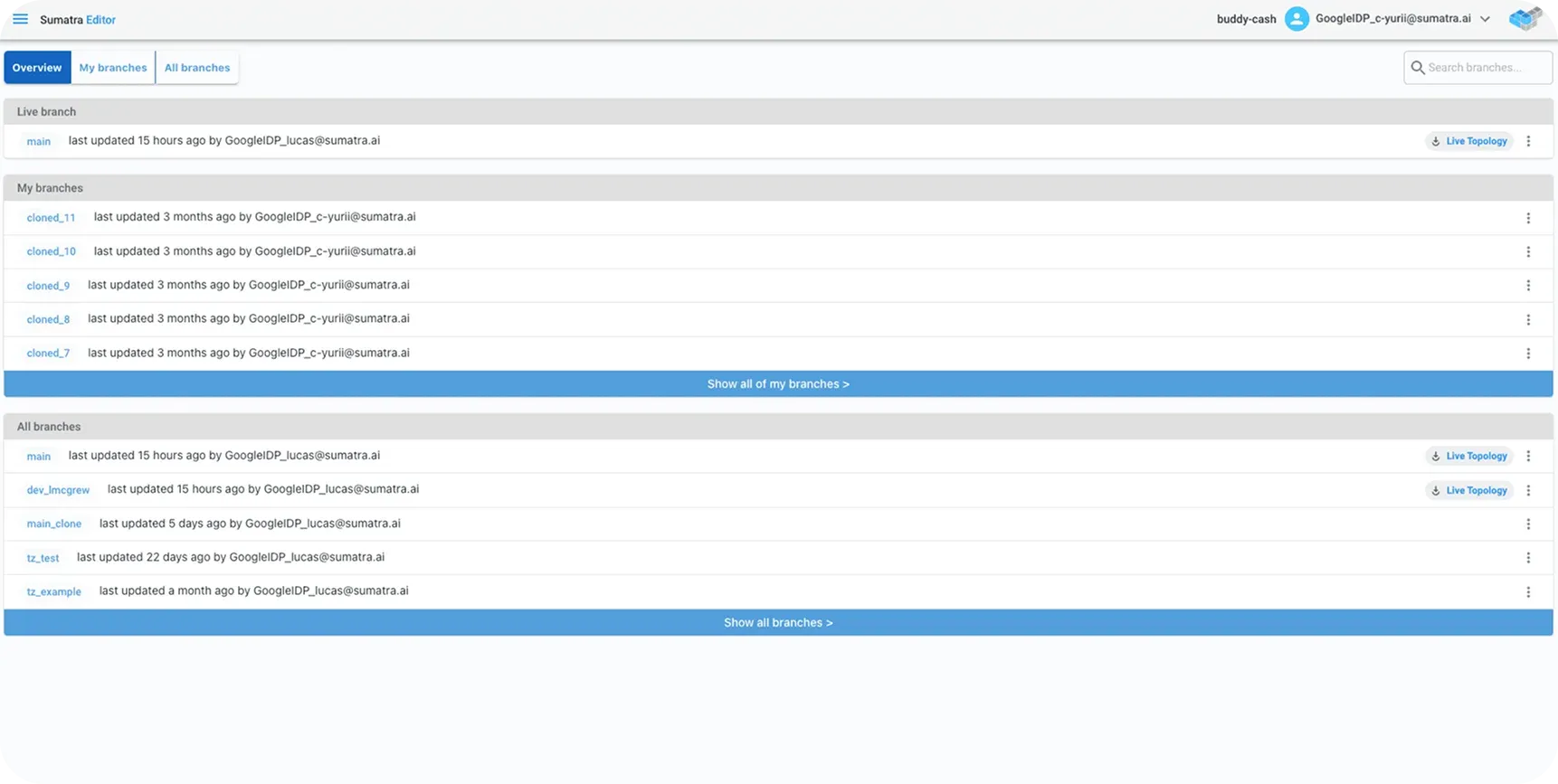This screenshot has height=784, width=1558.
Task: Open the dev_lmcgrew branch link
Action: click(x=58, y=490)
